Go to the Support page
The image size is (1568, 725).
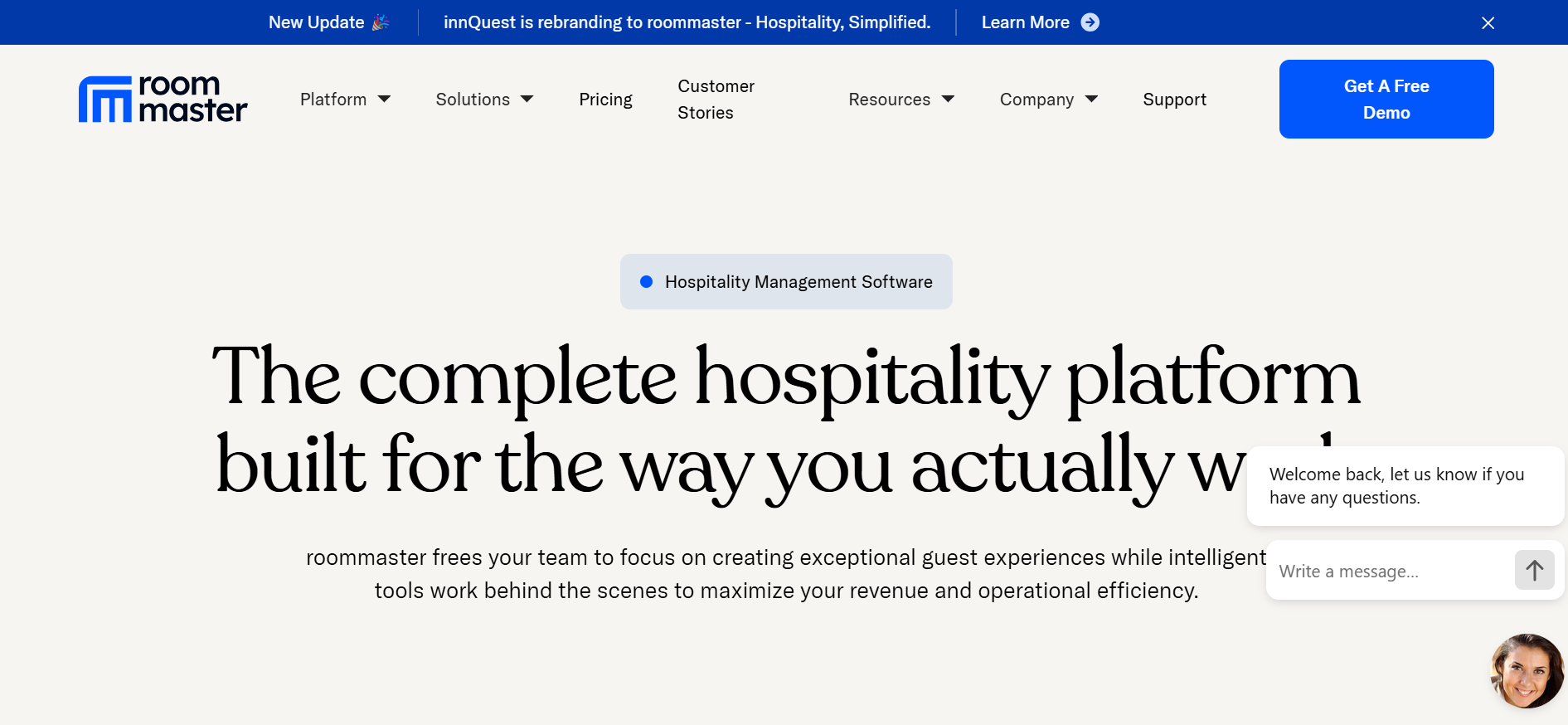[x=1174, y=100]
